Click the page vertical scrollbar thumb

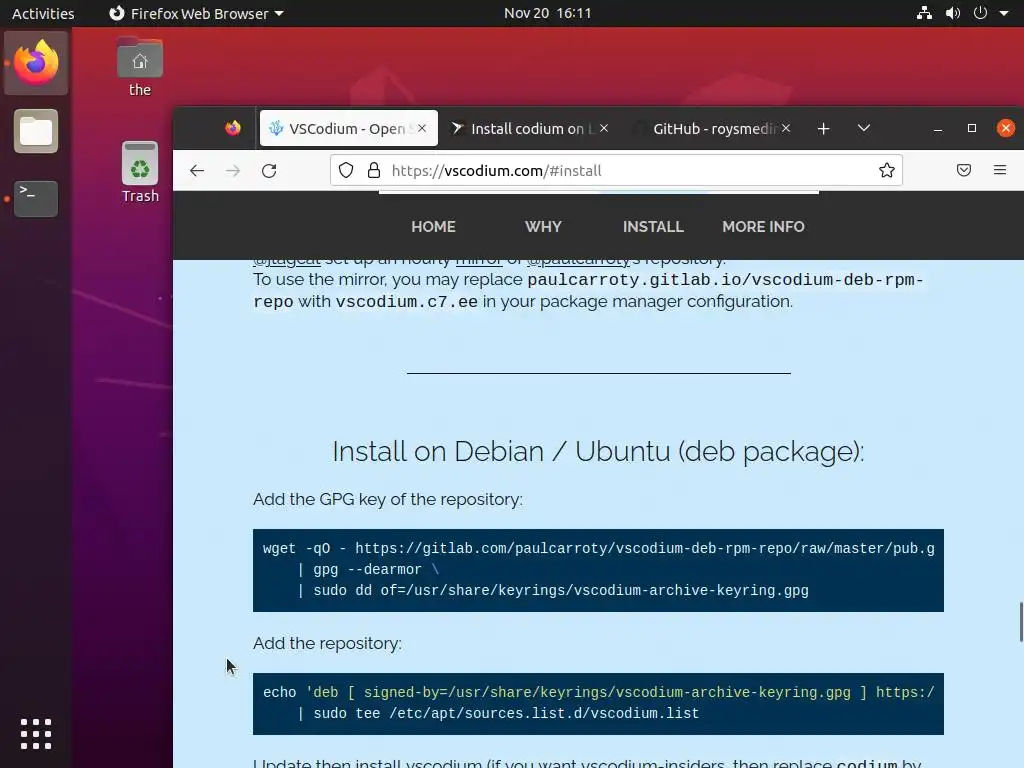tap(1021, 622)
